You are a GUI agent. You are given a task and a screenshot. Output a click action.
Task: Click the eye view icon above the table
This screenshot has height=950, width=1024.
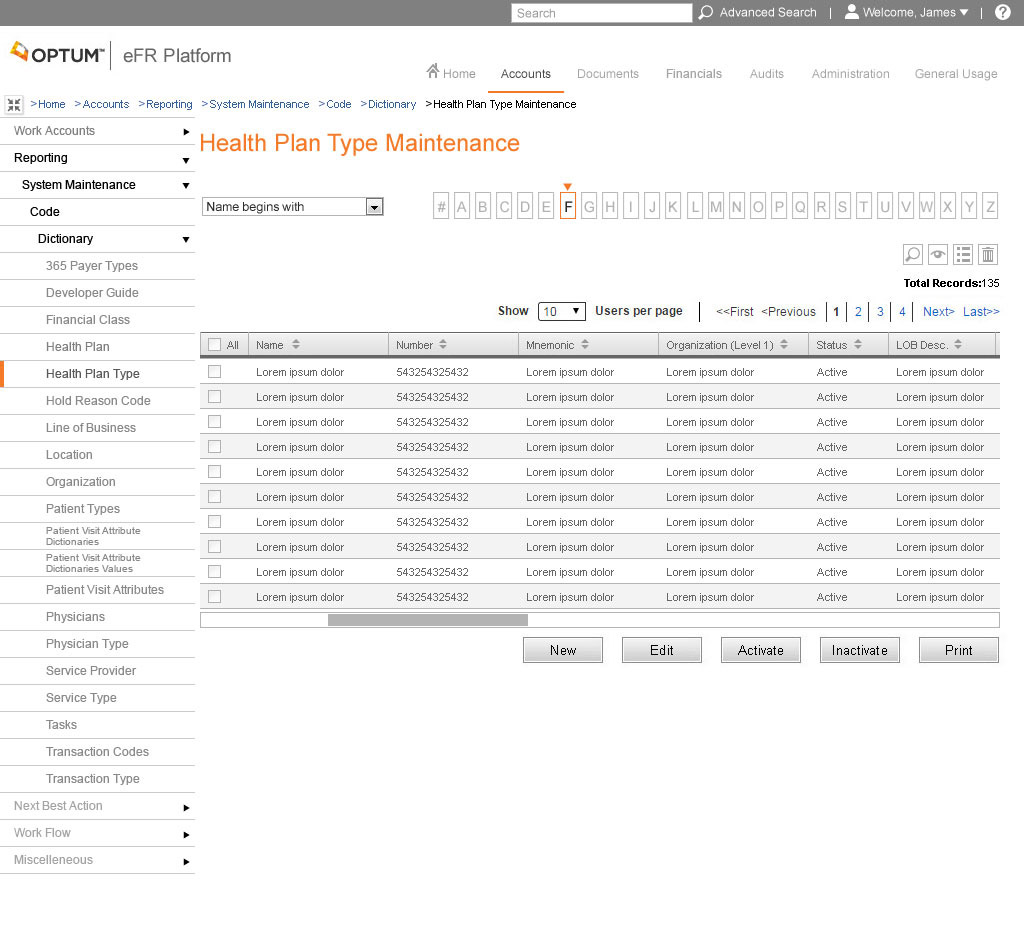(x=938, y=255)
